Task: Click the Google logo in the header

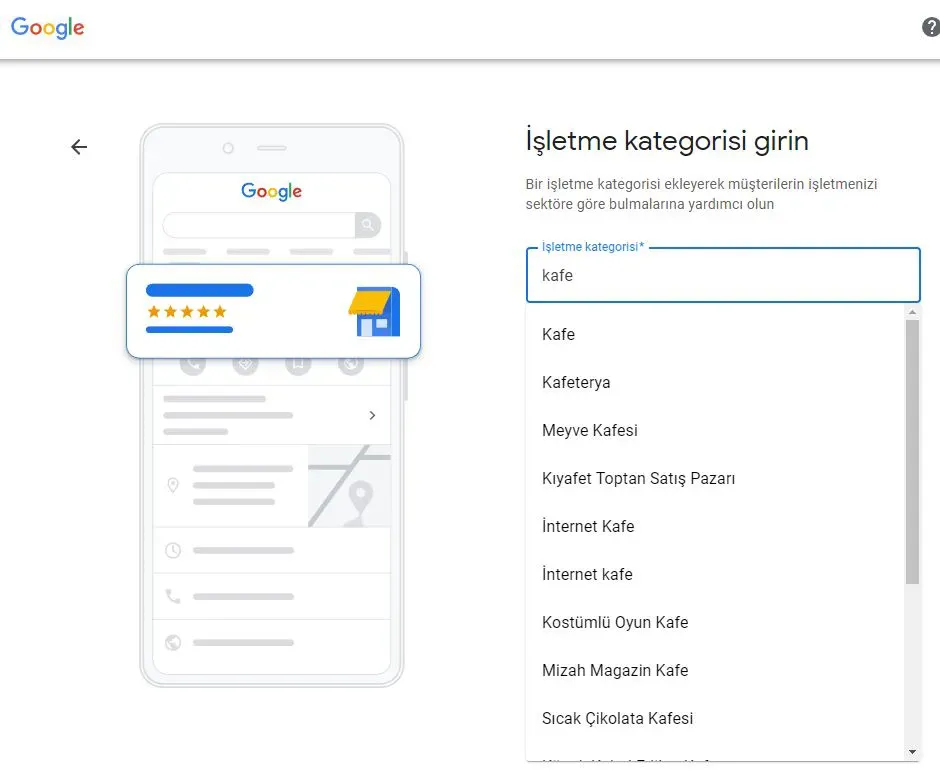Action: click(48, 28)
